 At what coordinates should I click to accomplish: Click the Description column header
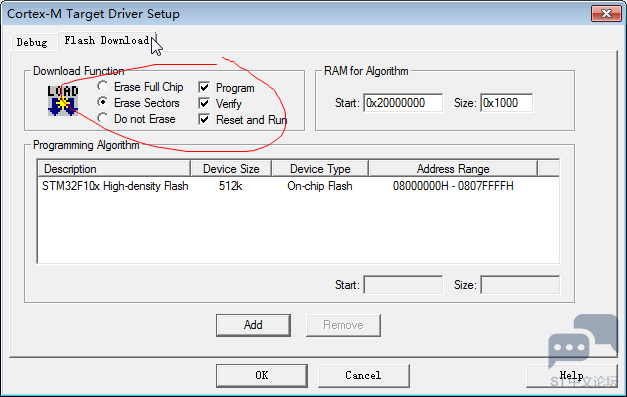point(114,169)
